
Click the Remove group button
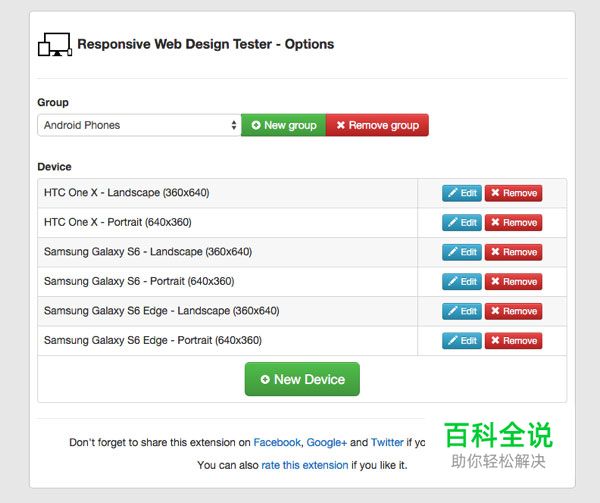377,125
